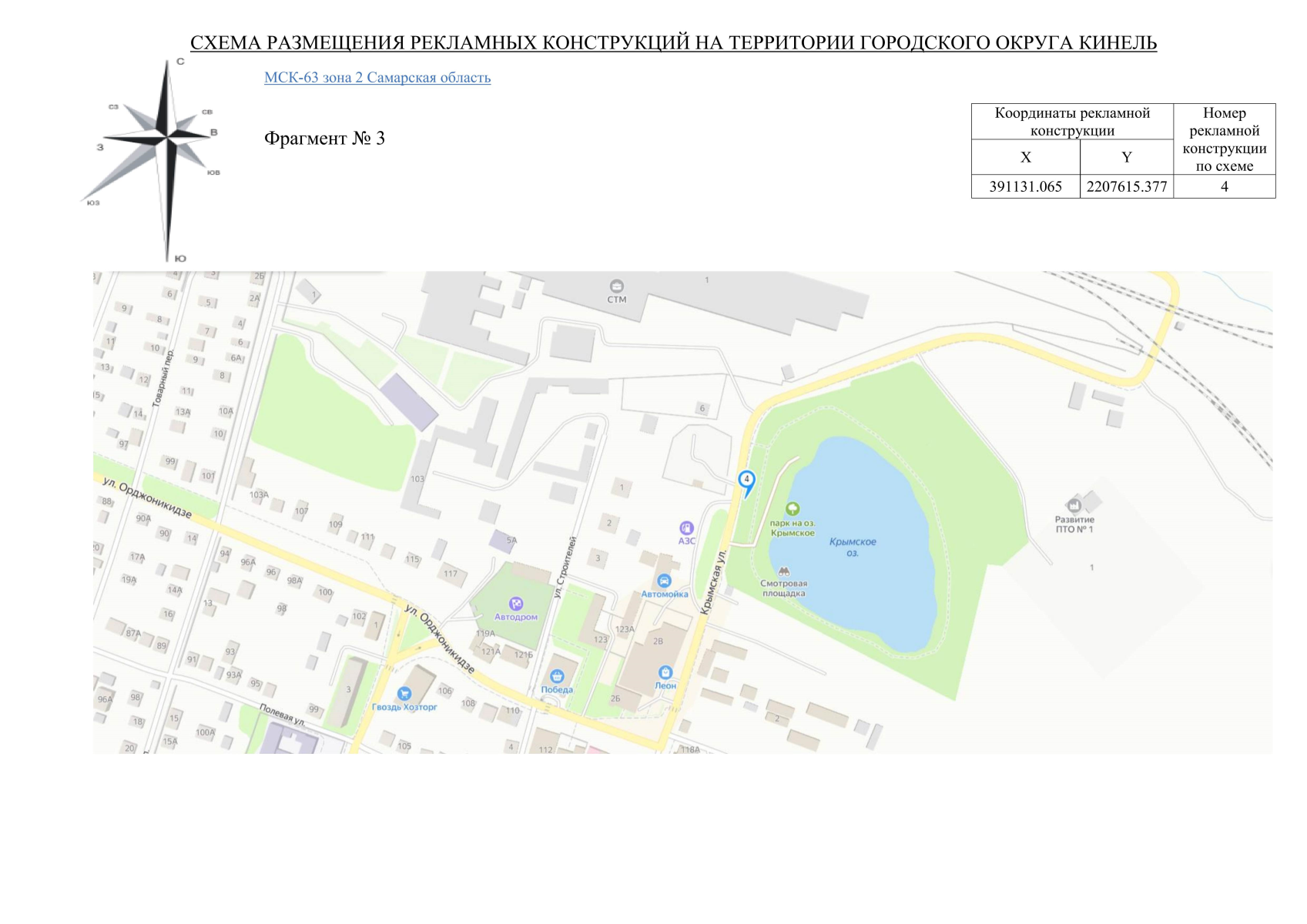Screen dimensions: 1307x924
Task: Click the blue map marker numbered 4
Action: pyautogui.click(x=746, y=480)
